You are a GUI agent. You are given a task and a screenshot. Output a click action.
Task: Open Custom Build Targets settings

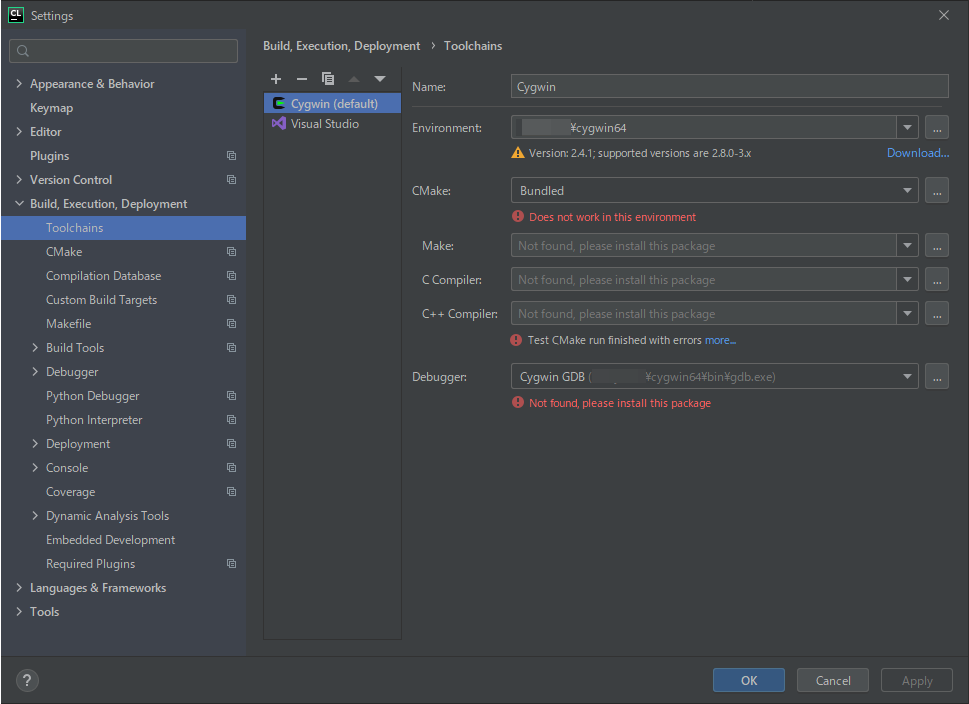pos(101,300)
